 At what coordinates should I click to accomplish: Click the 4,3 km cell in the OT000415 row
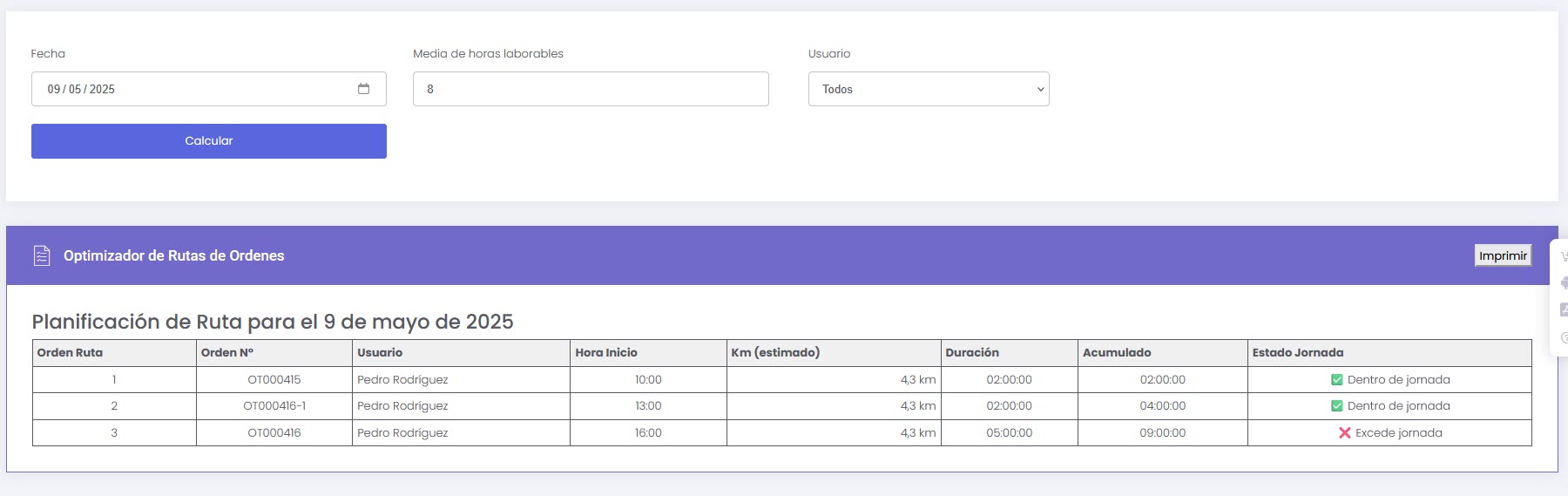(835, 380)
